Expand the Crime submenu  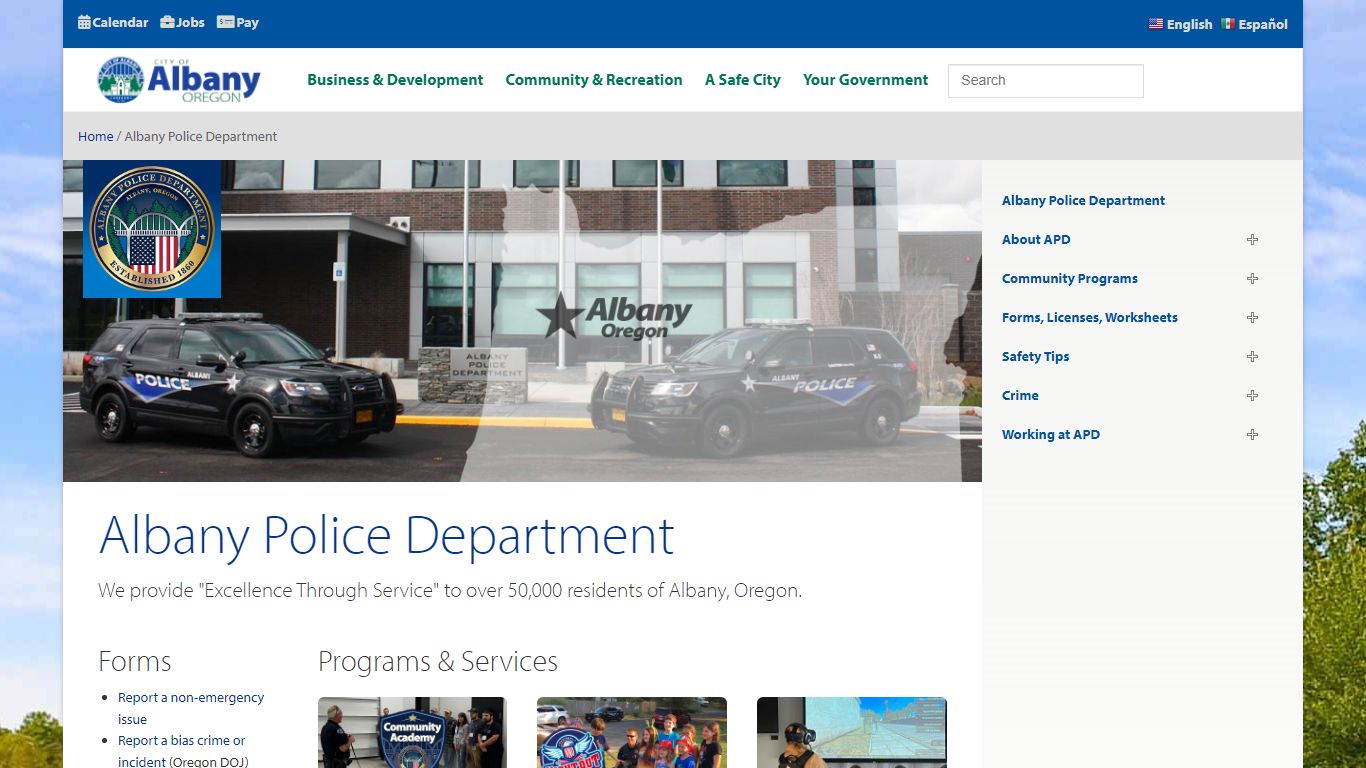(x=1252, y=396)
